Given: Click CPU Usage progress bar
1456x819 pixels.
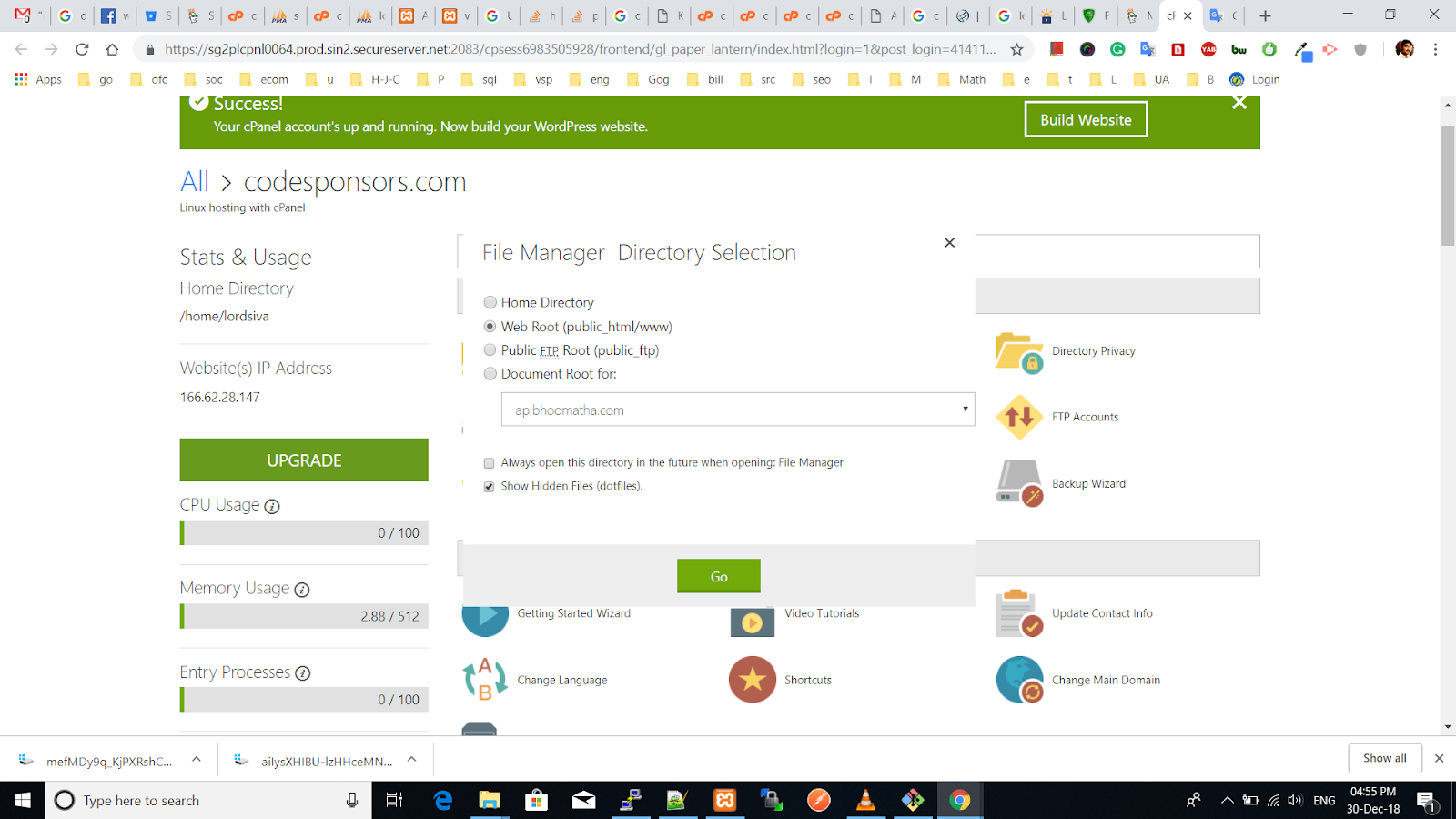Looking at the screenshot, I should coord(304,532).
